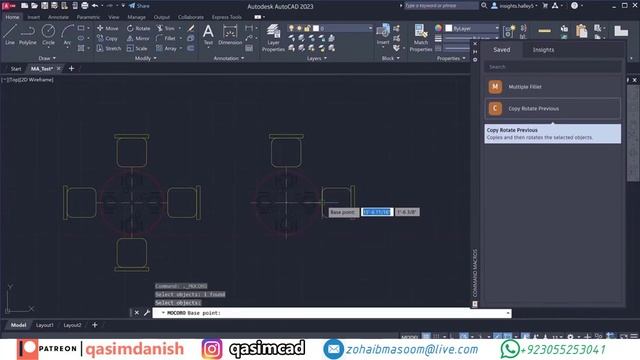Expand the Properties panel
The height and width of the screenshot is (360, 640).
coord(451,58)
